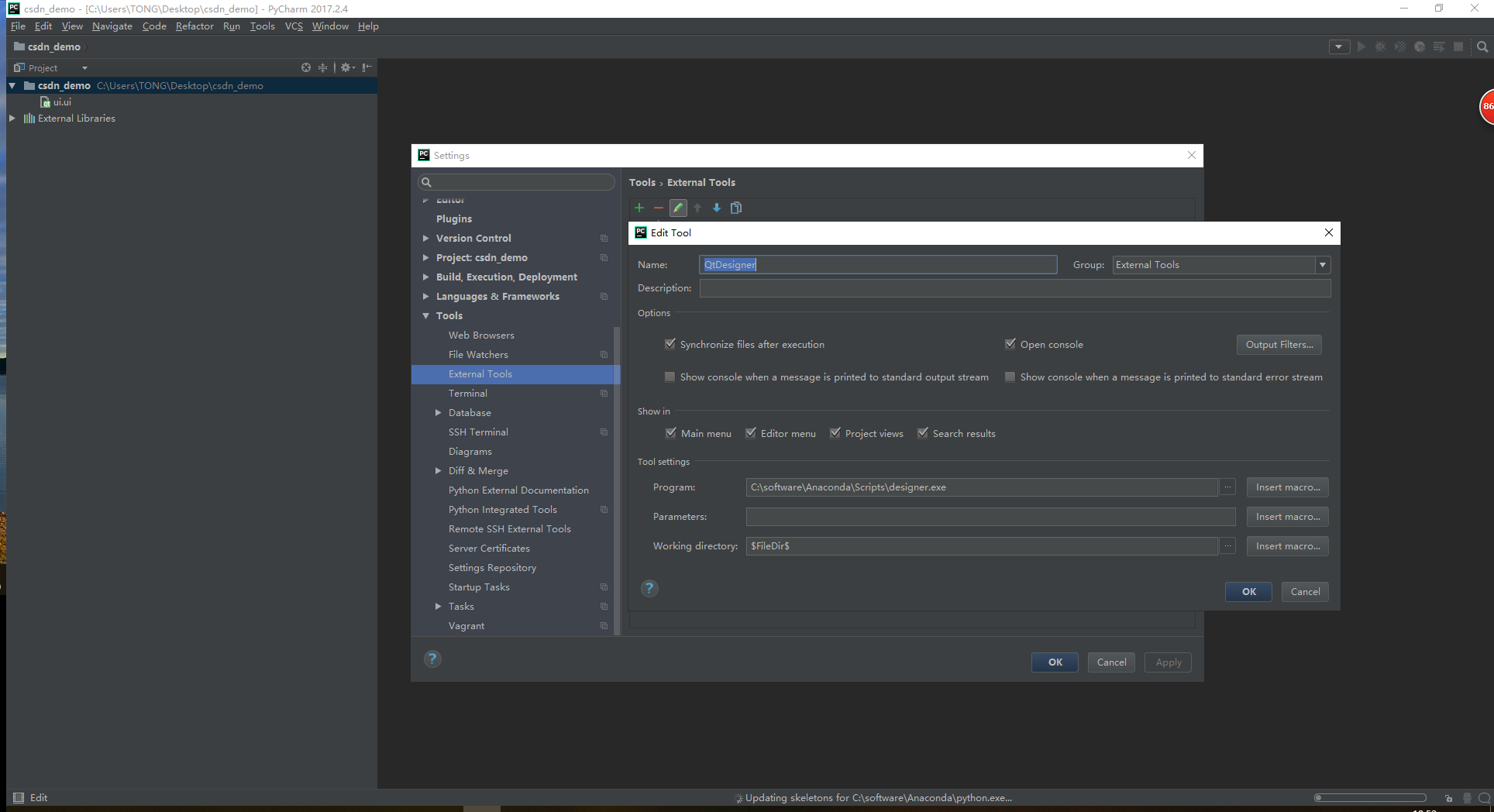Uncheck the Main menu checkbox

coord(671,433)
